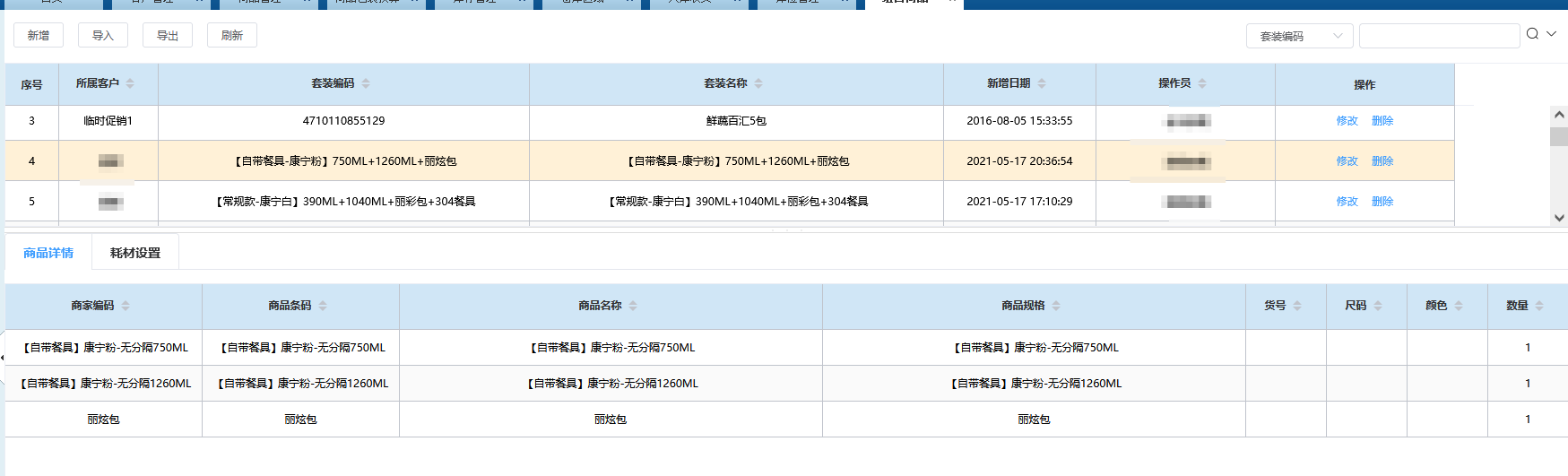The height and width of the screenshot is (476, 1568).
Task: Select row 4 套装编码 康宁粉 750ML+1260ML cell
Action: click(343, 161)
